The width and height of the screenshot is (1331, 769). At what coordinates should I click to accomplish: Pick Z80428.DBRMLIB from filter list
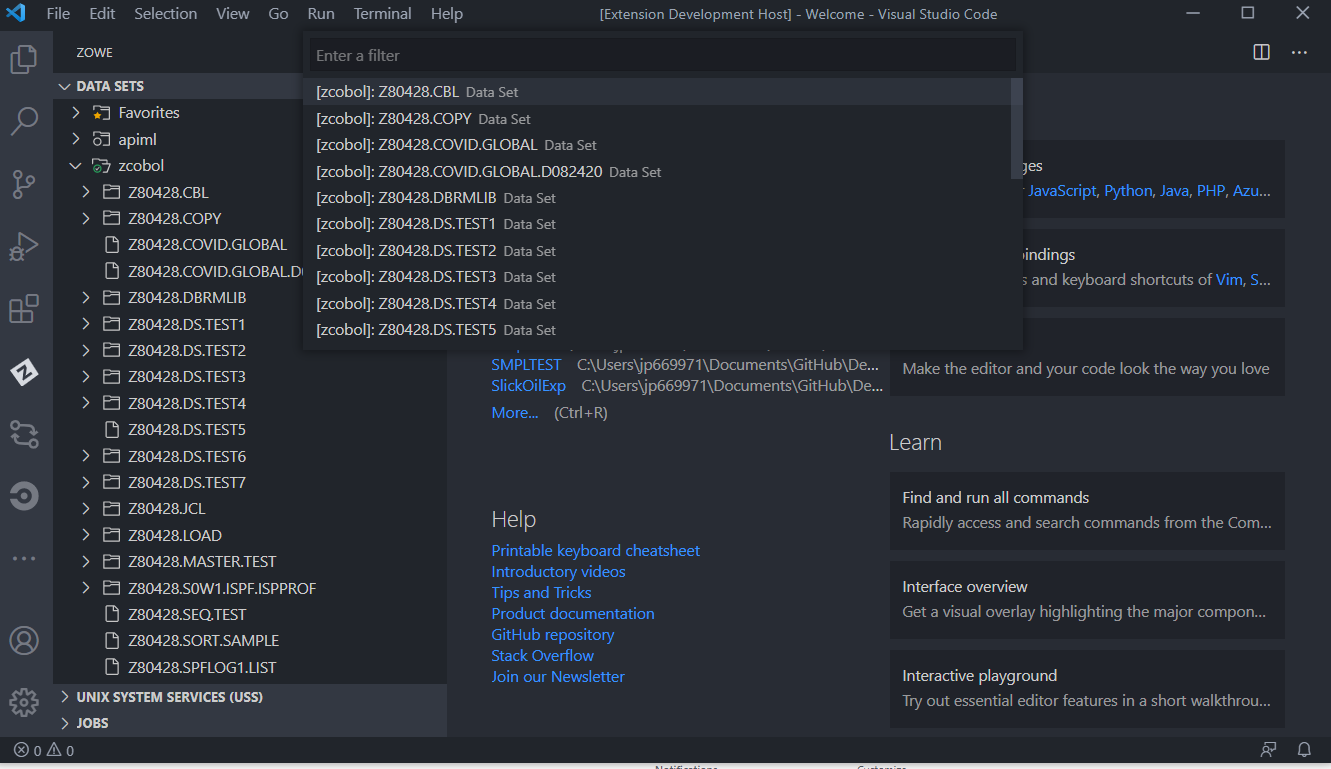pos(663,198)
